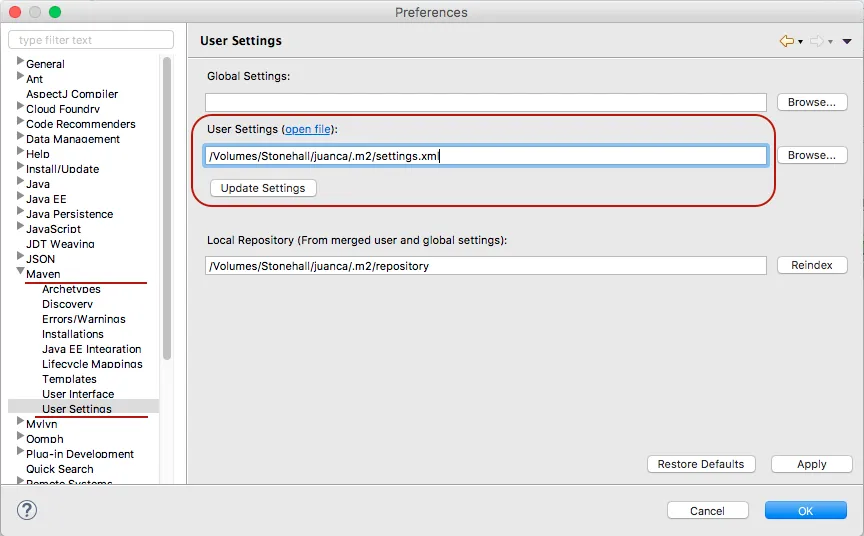The height and width of the screenshot is (536, 864).
Task: Click the forward navigation arrow icon
Action: [816, 41]
